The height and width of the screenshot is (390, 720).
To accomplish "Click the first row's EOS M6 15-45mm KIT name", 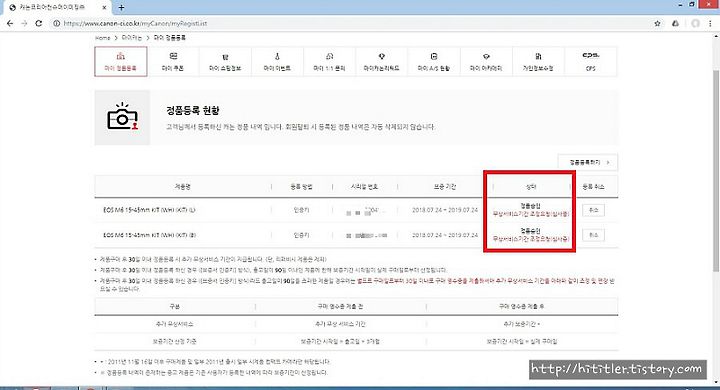I will tap(149, 210).
